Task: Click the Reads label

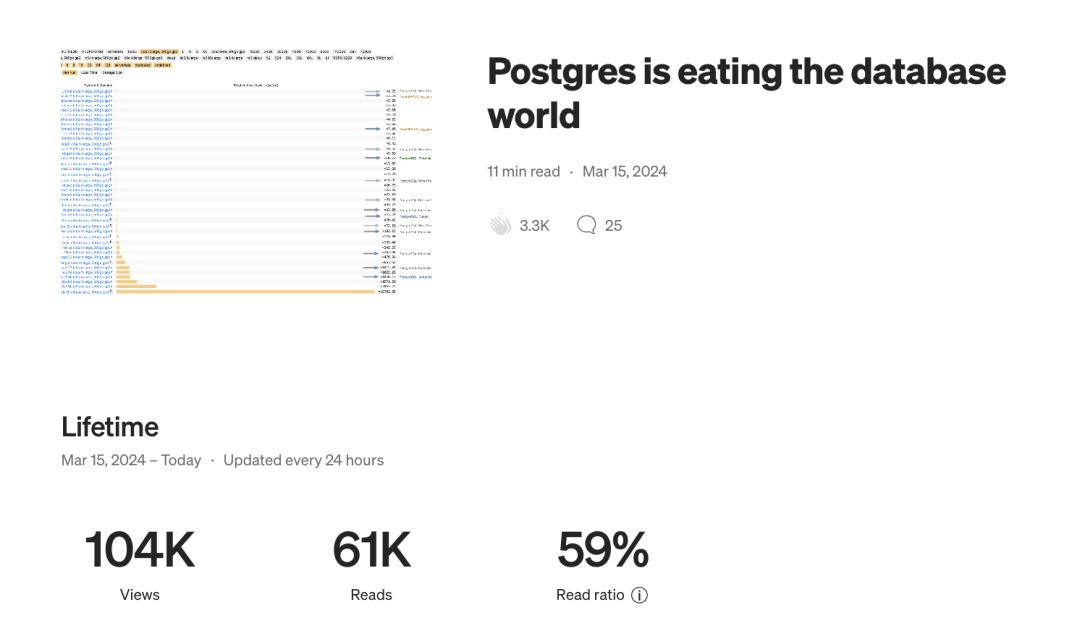Action: [x=371, y=595]
